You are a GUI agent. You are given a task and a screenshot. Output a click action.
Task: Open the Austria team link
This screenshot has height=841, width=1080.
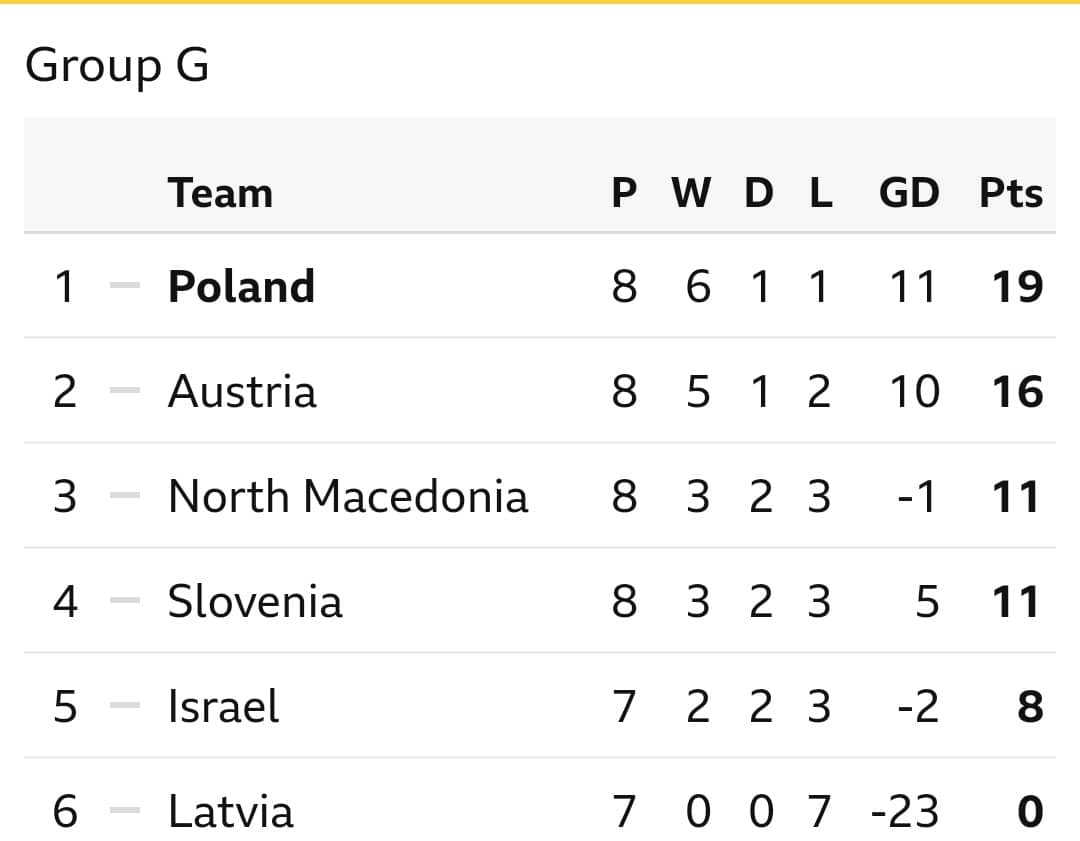tap(242, 391)
